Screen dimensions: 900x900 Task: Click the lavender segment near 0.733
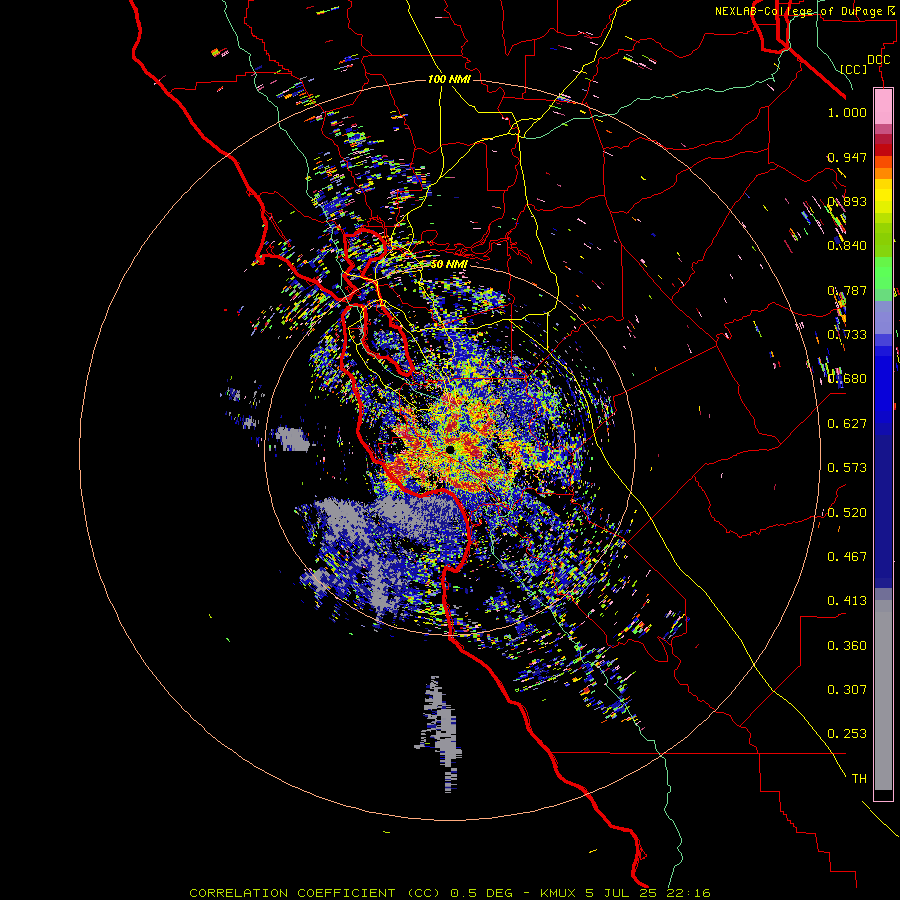pos(883,317)
